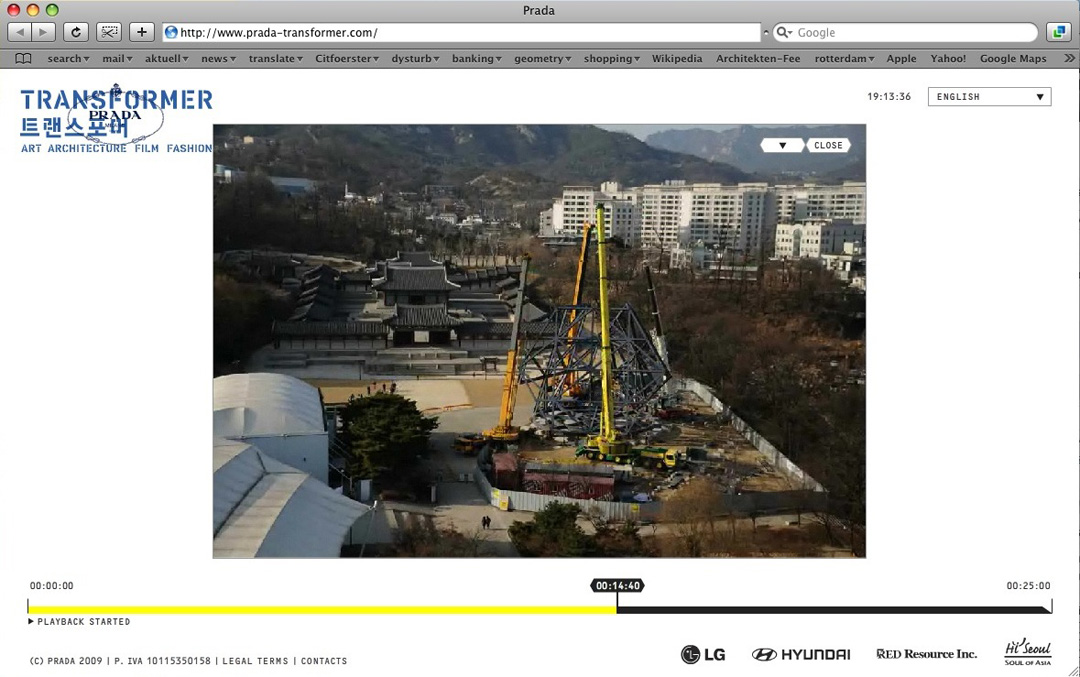Click the Transformer Prada logo
This screenshot has width=1080, height=677.
point(116,119)
